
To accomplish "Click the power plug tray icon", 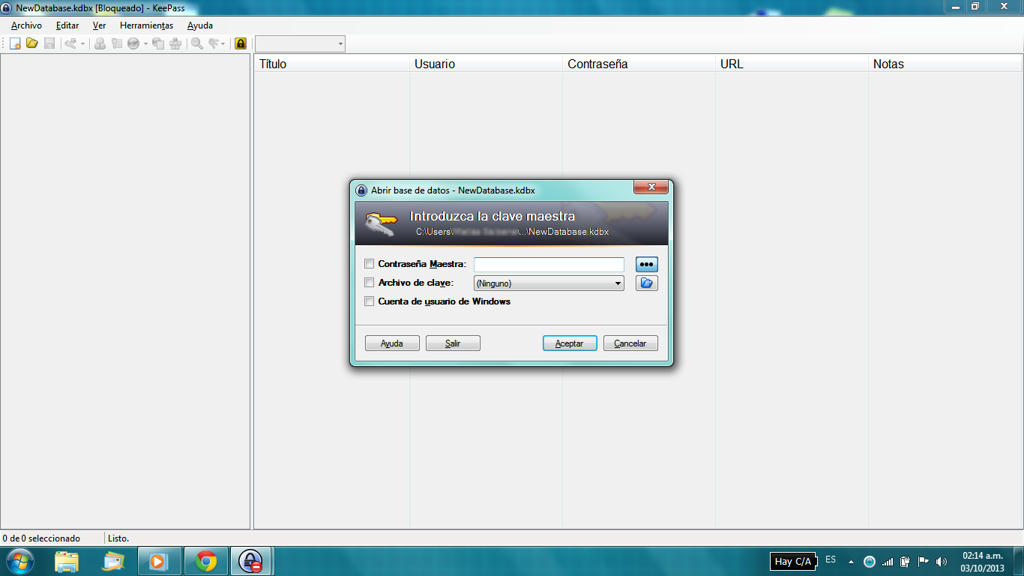I will point(904,562).
